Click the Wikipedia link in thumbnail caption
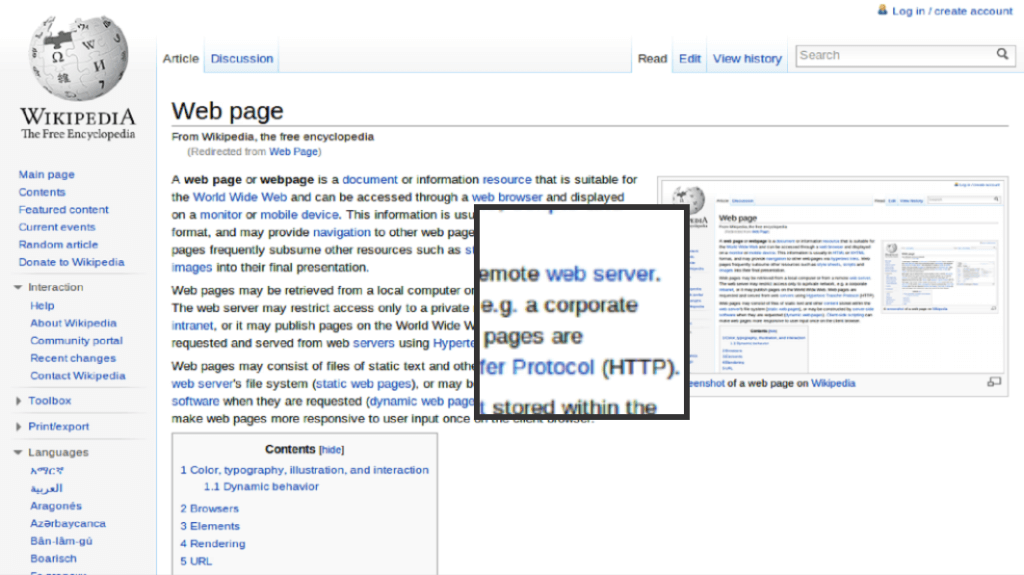 tap(833, 384)
